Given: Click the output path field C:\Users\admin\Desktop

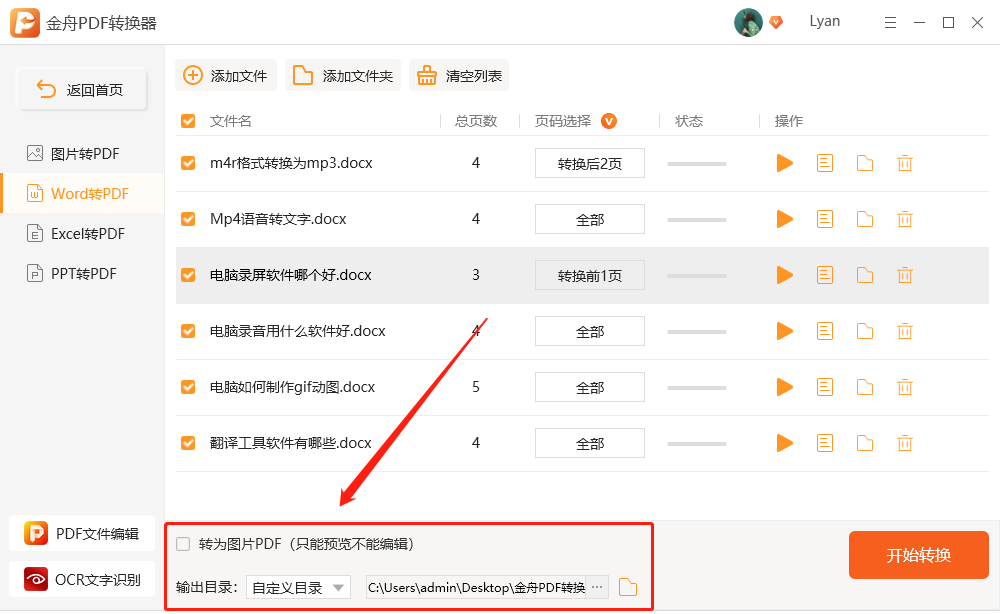Looking at the screenshot, I should 476,587.
